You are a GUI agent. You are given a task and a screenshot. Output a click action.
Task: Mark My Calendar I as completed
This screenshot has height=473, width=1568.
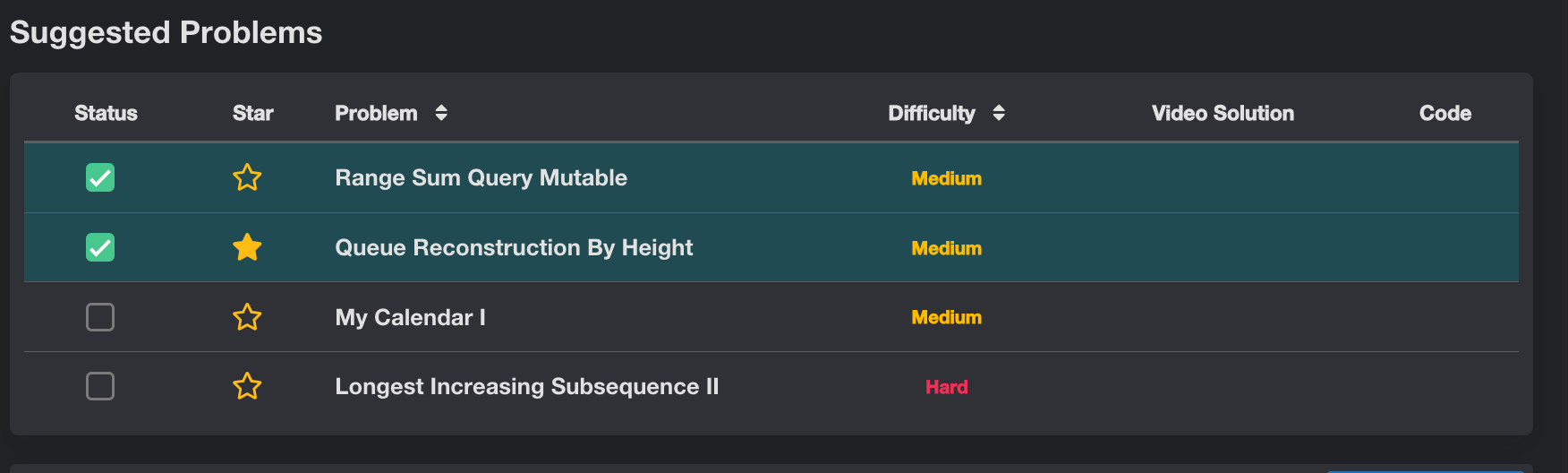click(100, 317)
